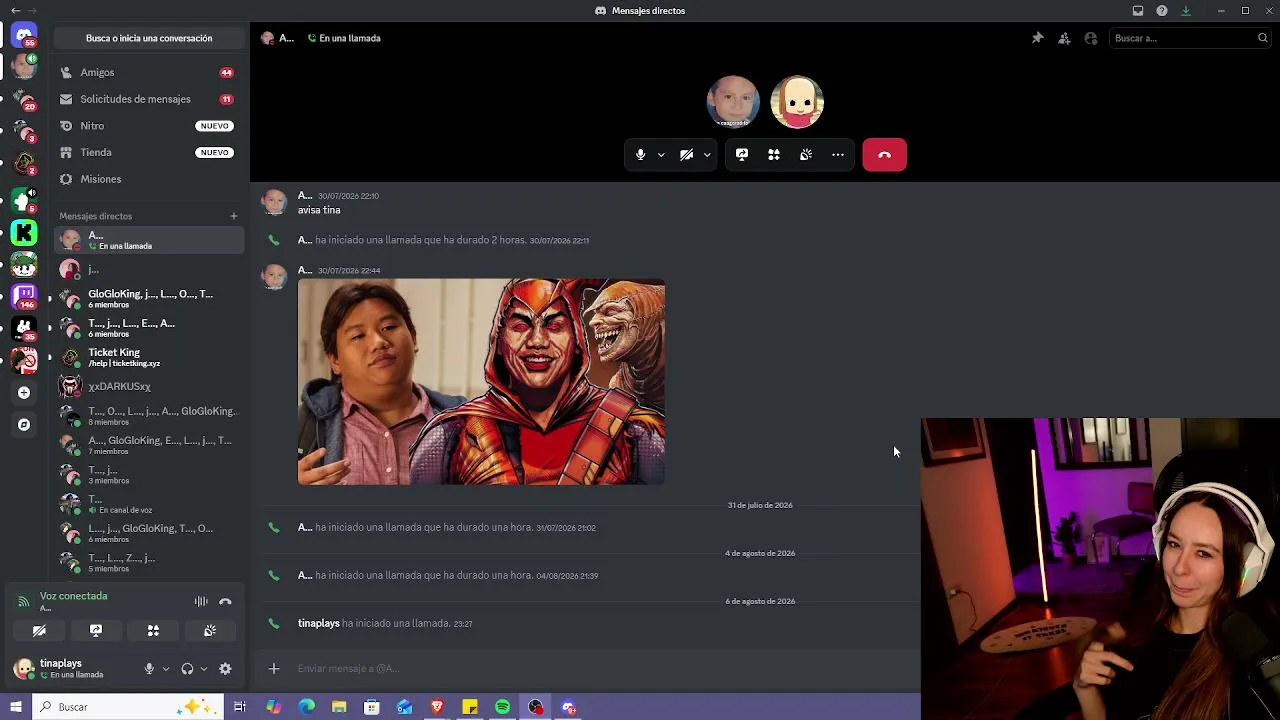Toggle noise suppression in voice panel
Screen dimensions: 1280x720
tap(201, 601)
